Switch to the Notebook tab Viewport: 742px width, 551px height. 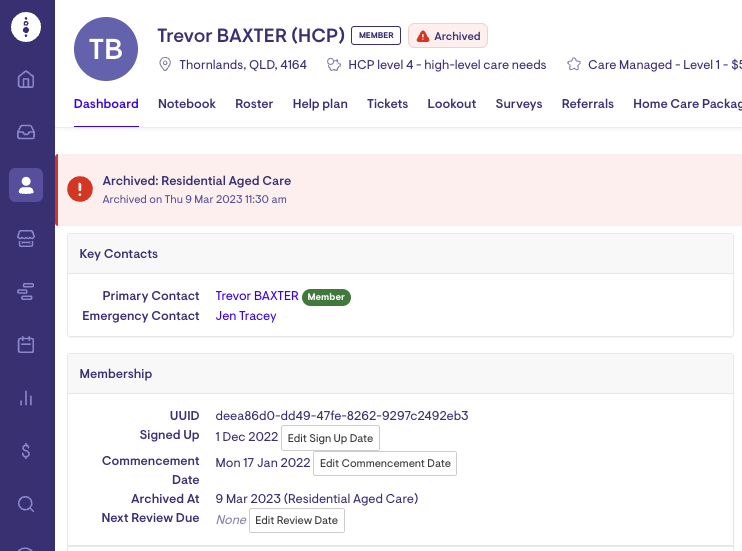186,104
